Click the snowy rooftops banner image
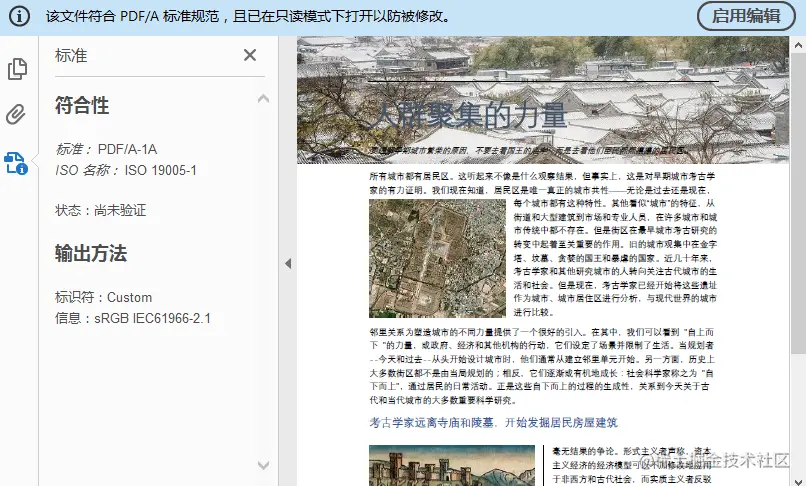Image resolution: width=806 pixels, height=486 pixels. [543, 100]
